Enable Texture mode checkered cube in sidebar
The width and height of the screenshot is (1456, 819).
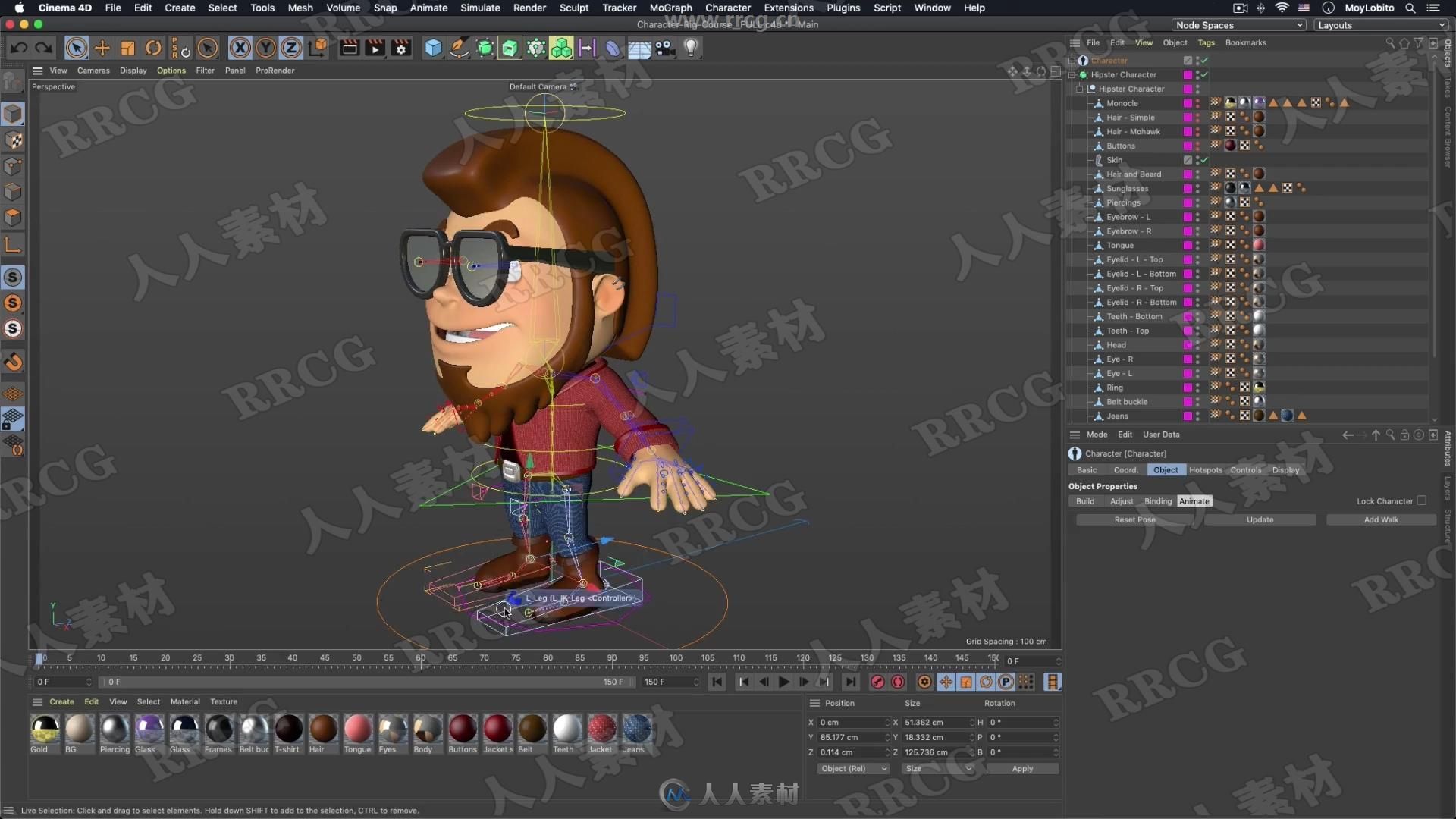tap(13, 141)
